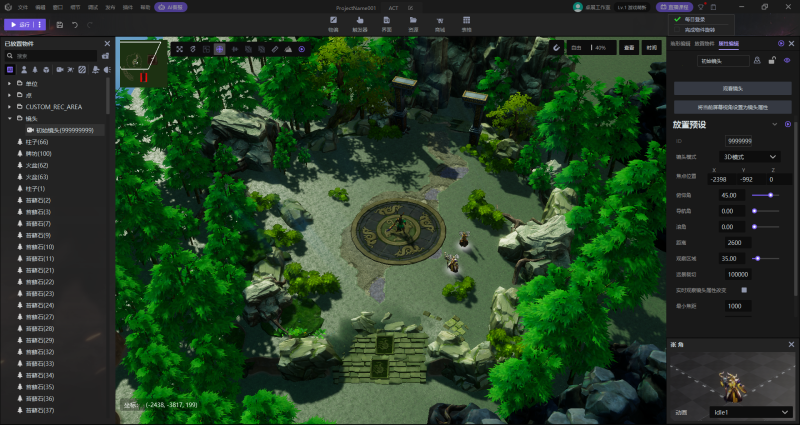Click the purple Run button
This screenshot has height=425, width=800.
[x=20, y=24]
